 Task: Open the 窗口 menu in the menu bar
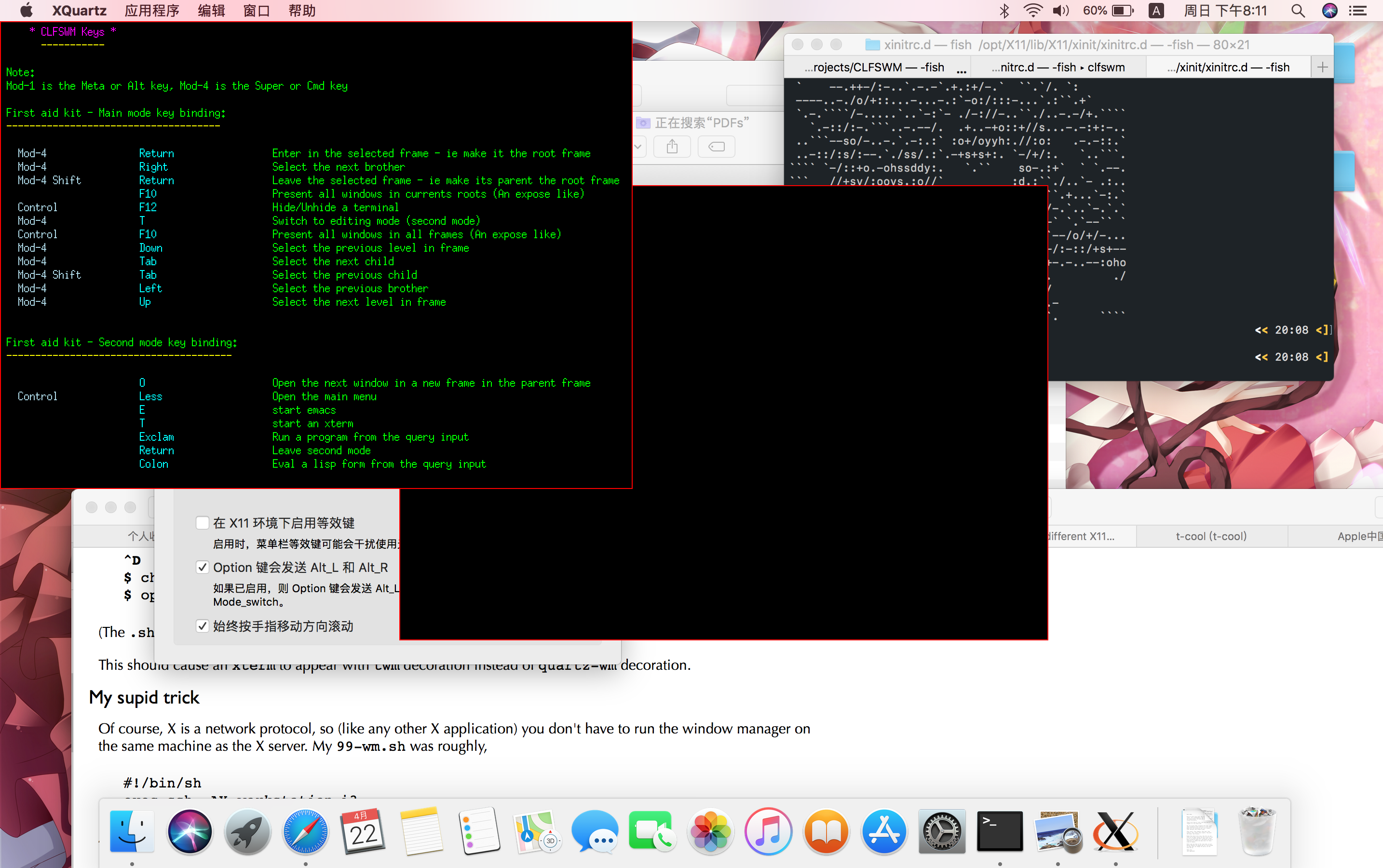[x=256, y=10]
